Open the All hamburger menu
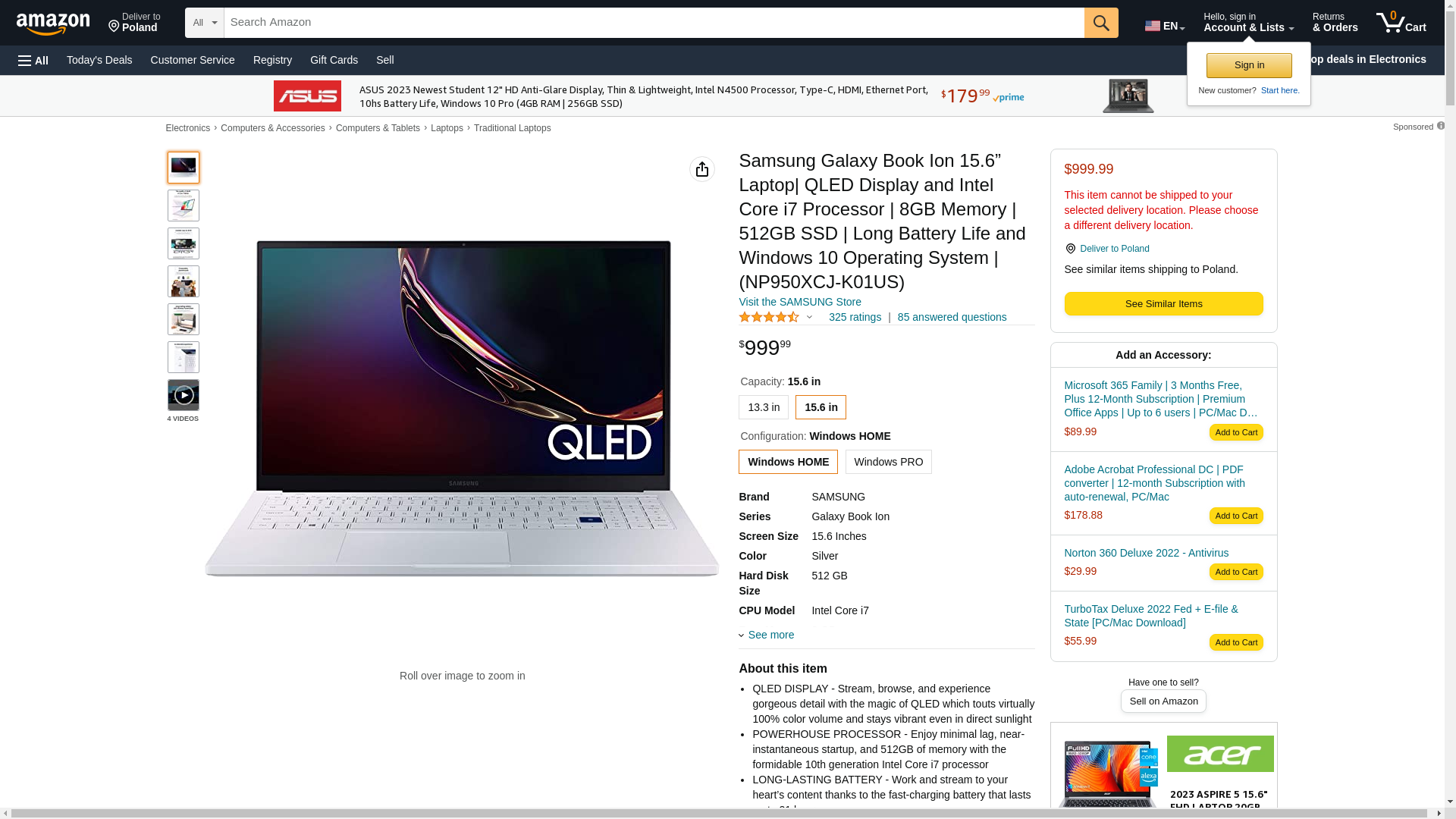The width and height of the screenshot is (1456, 819). coord(33,60)
